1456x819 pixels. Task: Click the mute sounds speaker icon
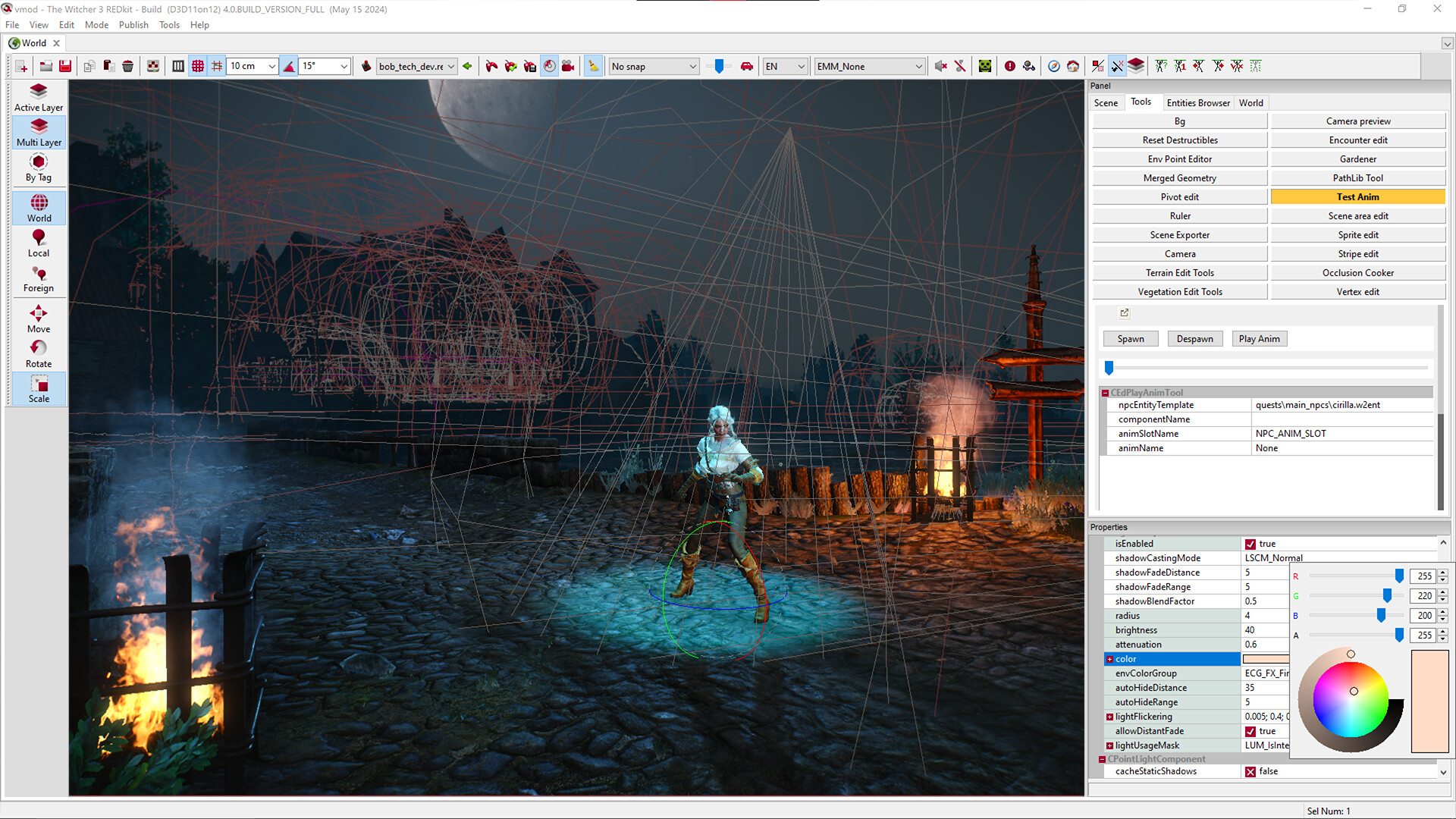point(941,66)
